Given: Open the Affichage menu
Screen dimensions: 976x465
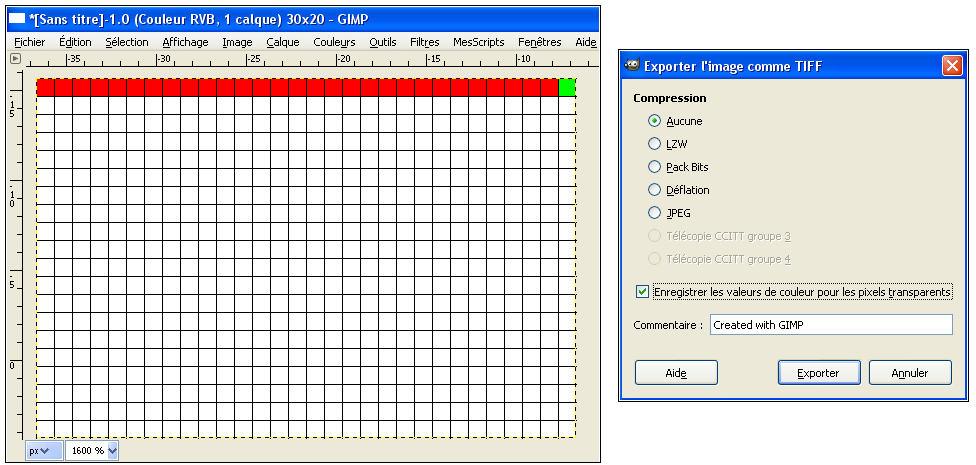Looking at the screenshot, I should click(185, 42).
